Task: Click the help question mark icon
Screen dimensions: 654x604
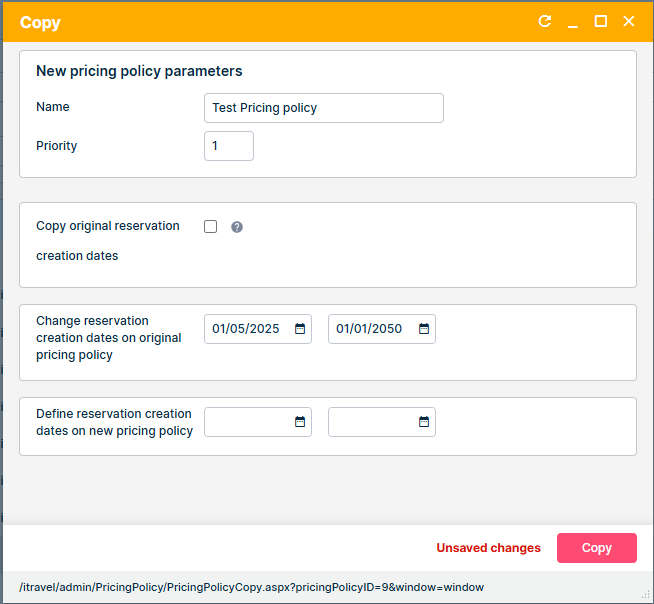Action: tap(237, 227)
